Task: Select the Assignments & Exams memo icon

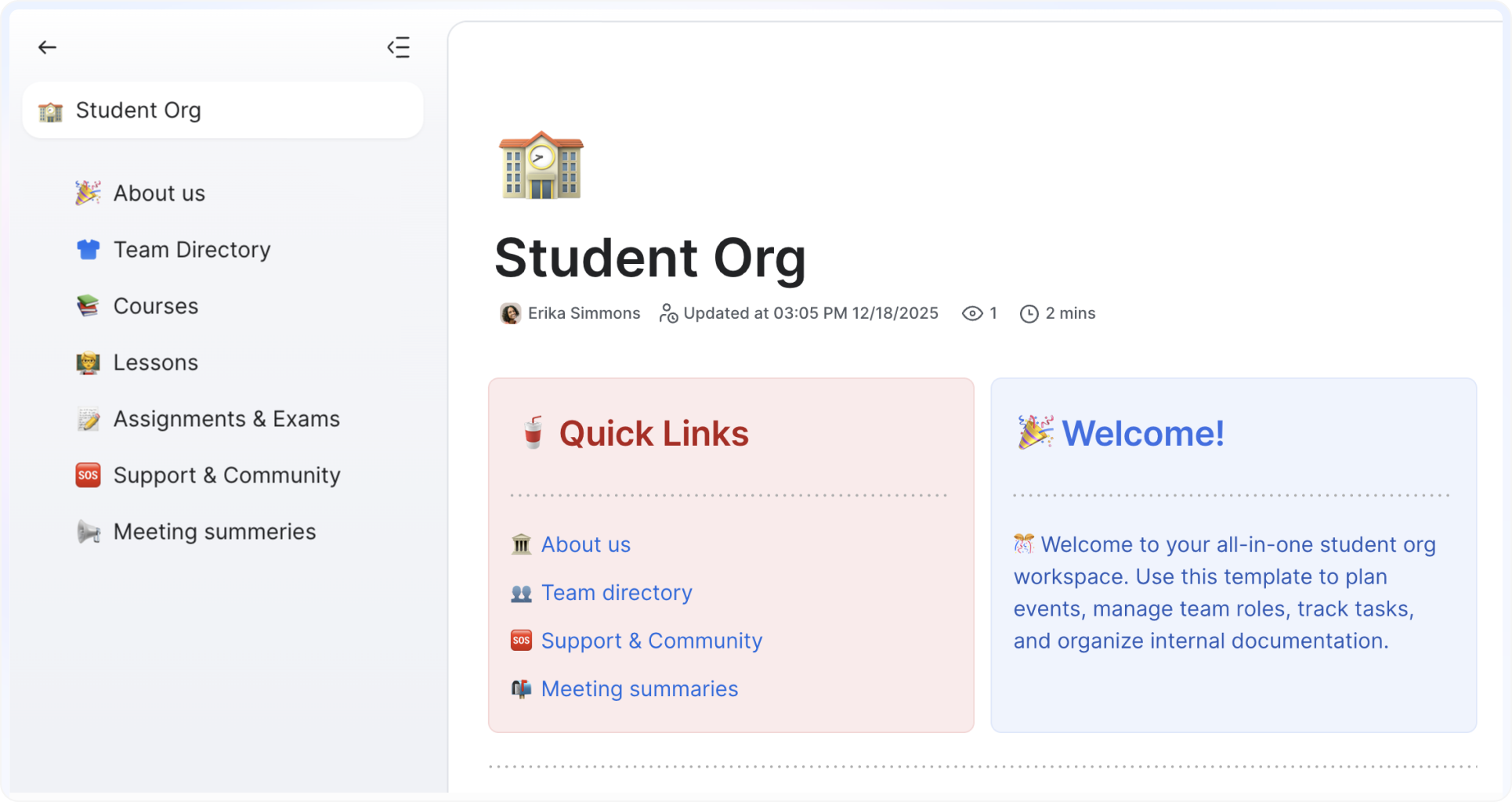Action: (88, 418)
